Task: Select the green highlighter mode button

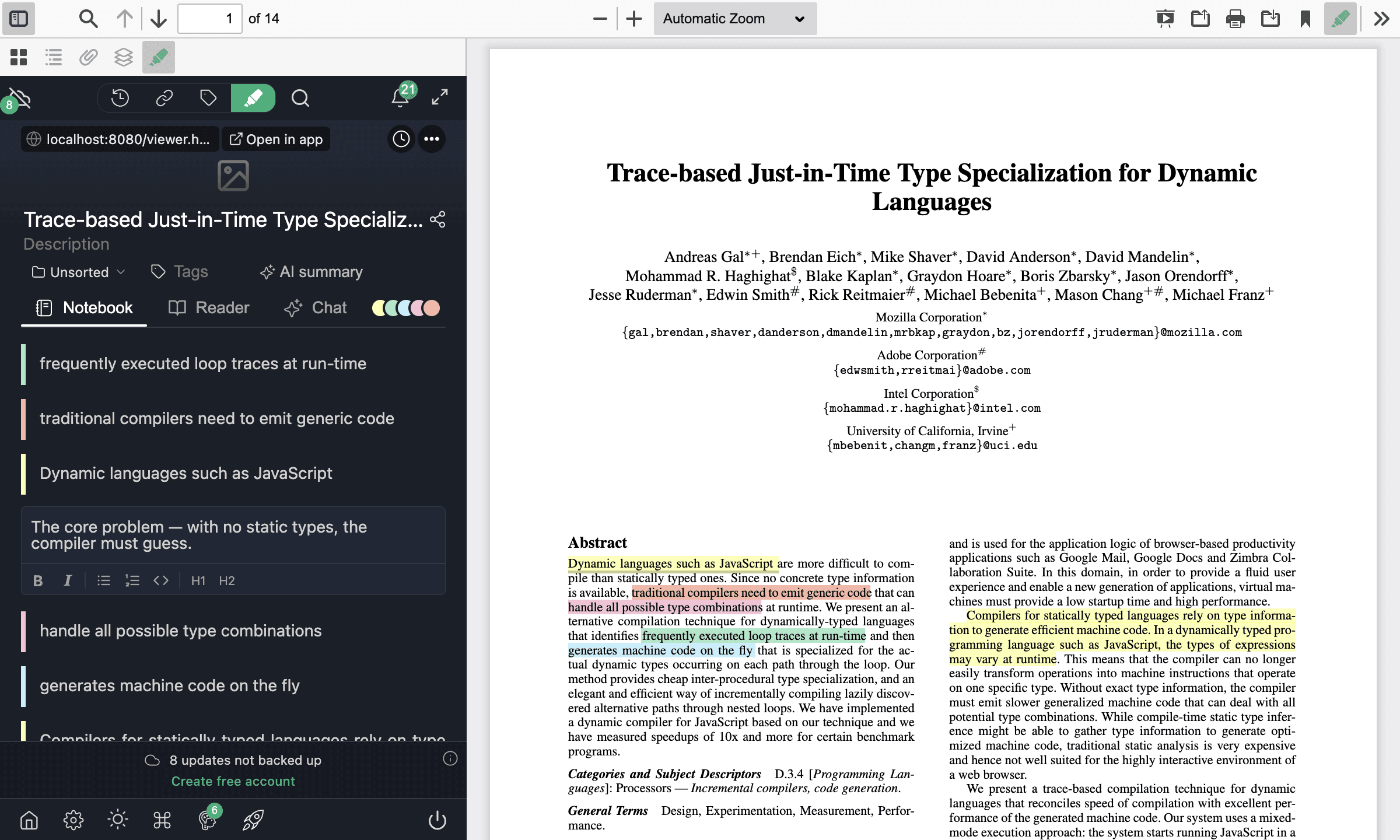Action: pyautogui.click(x=253, y=98)
